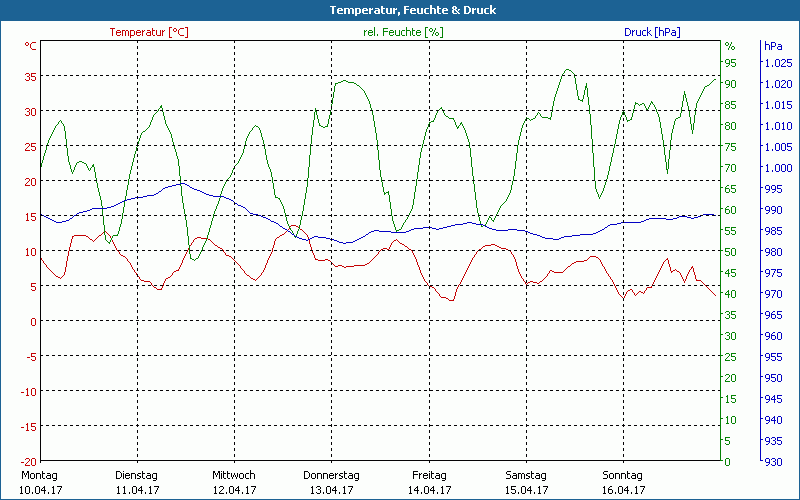Click the red '30' temperature axis value

tap(31, 112)
